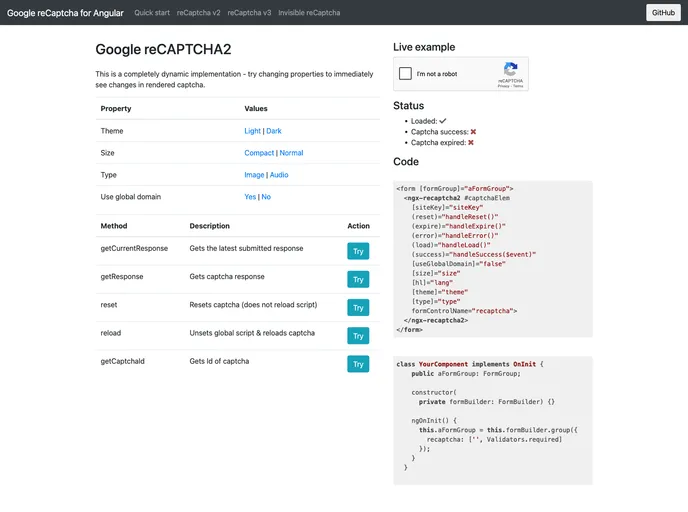
Task: Click the [siteKey]="siteKey" code line
Action: click(x=447, y=208)
